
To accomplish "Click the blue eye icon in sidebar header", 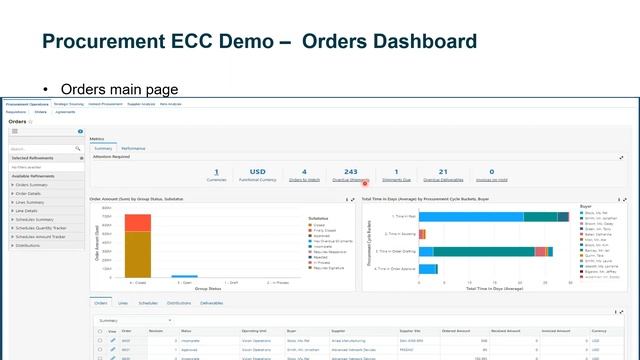I will pyautogui.click(x=80, y=131).
